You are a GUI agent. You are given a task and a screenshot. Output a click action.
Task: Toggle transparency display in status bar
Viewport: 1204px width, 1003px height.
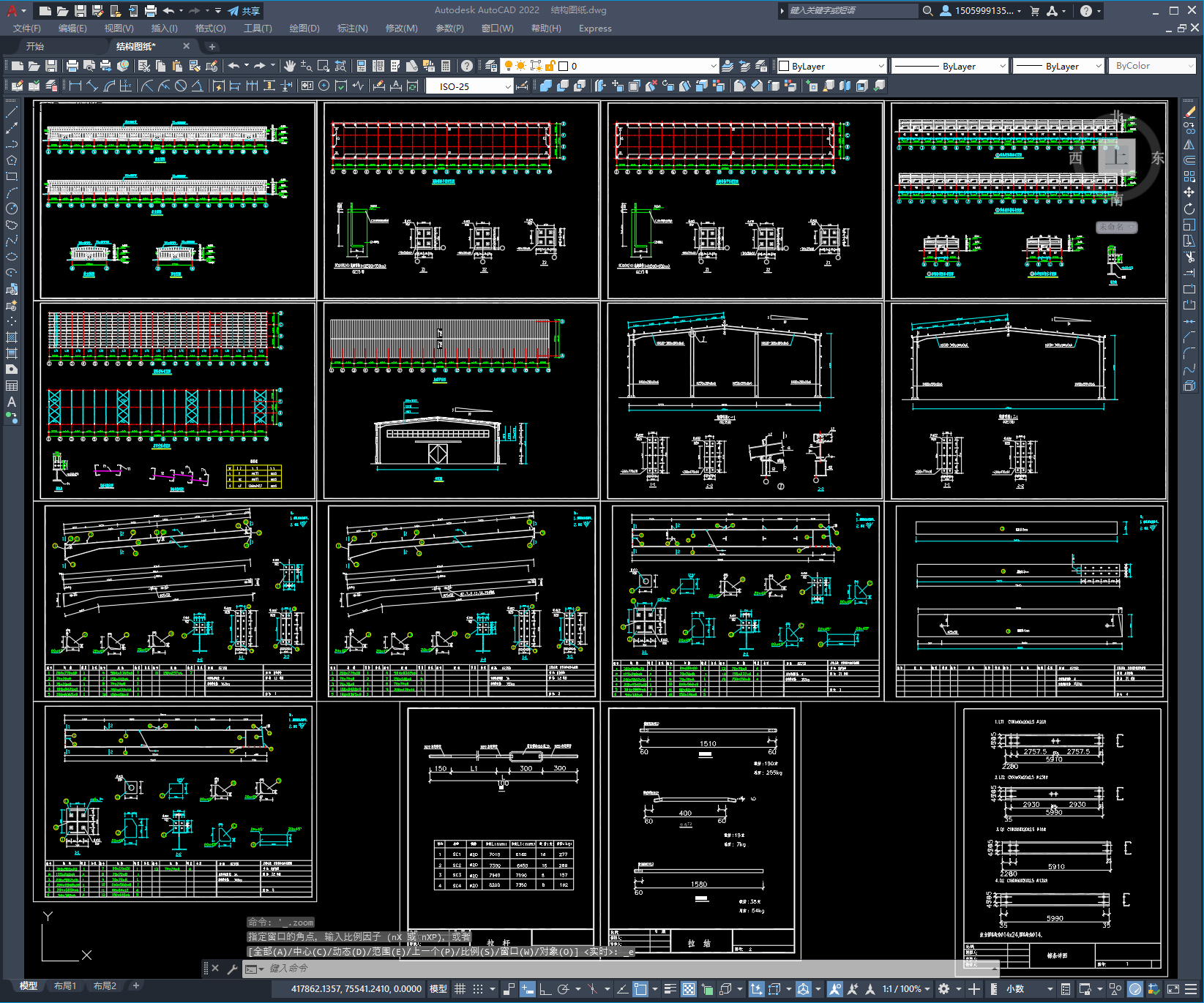pos(689,988)
